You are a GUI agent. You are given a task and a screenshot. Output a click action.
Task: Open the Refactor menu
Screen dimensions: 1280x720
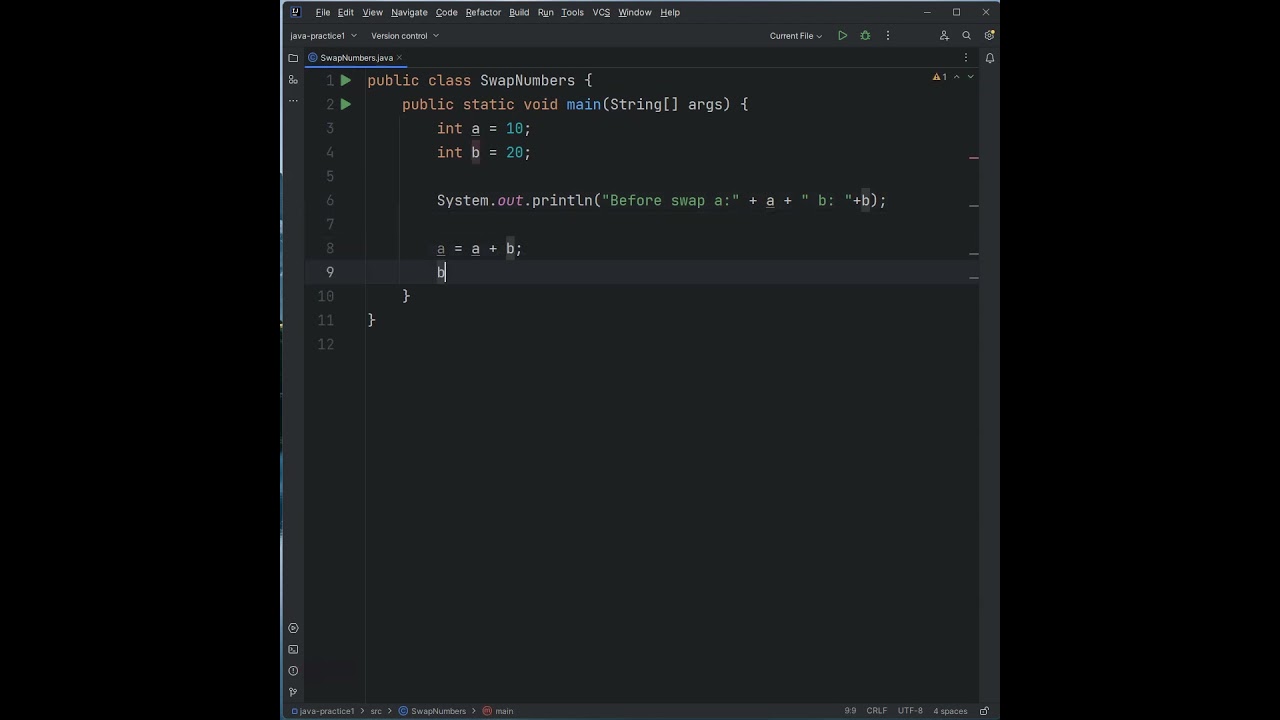483,12
